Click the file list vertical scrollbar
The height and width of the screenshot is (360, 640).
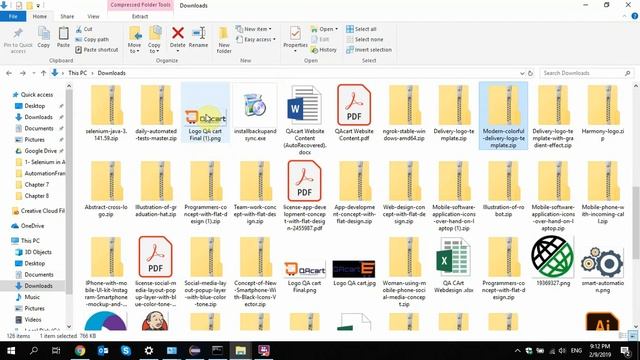[636, 222]
